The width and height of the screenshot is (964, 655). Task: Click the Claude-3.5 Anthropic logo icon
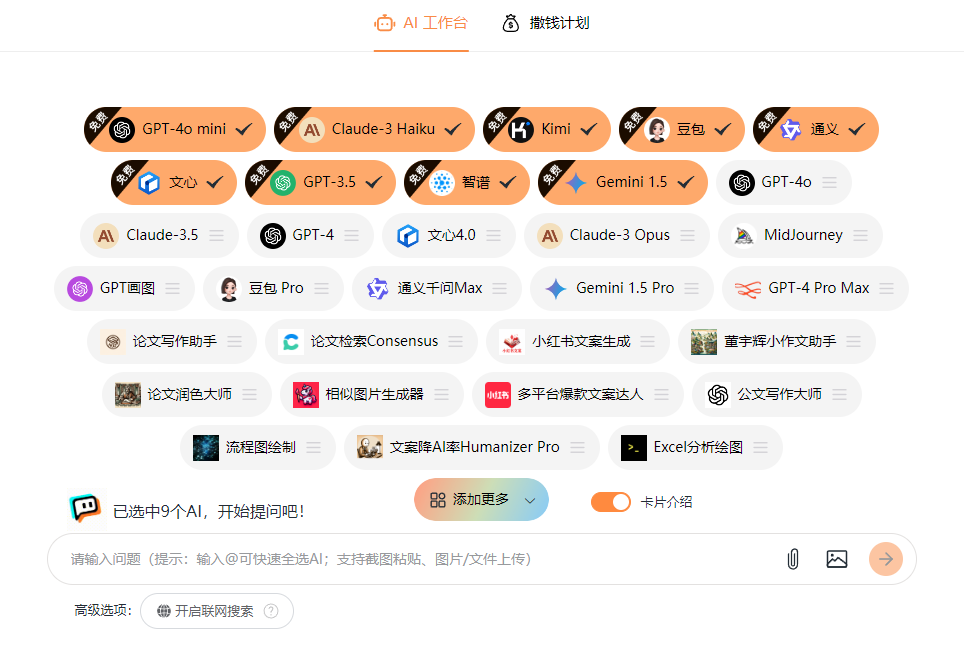(x=106, y=236)
